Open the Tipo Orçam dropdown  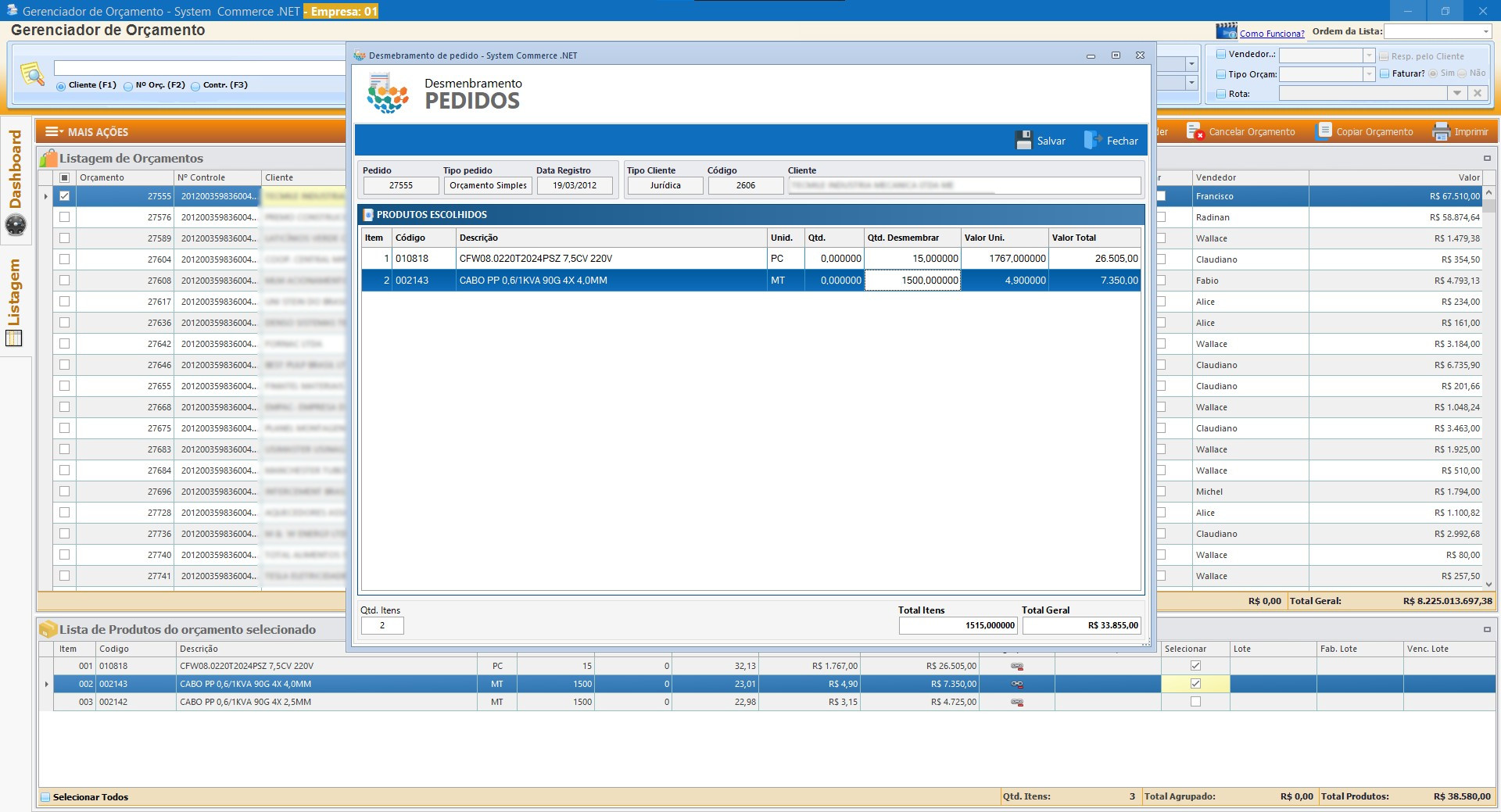click(1368, 74)
